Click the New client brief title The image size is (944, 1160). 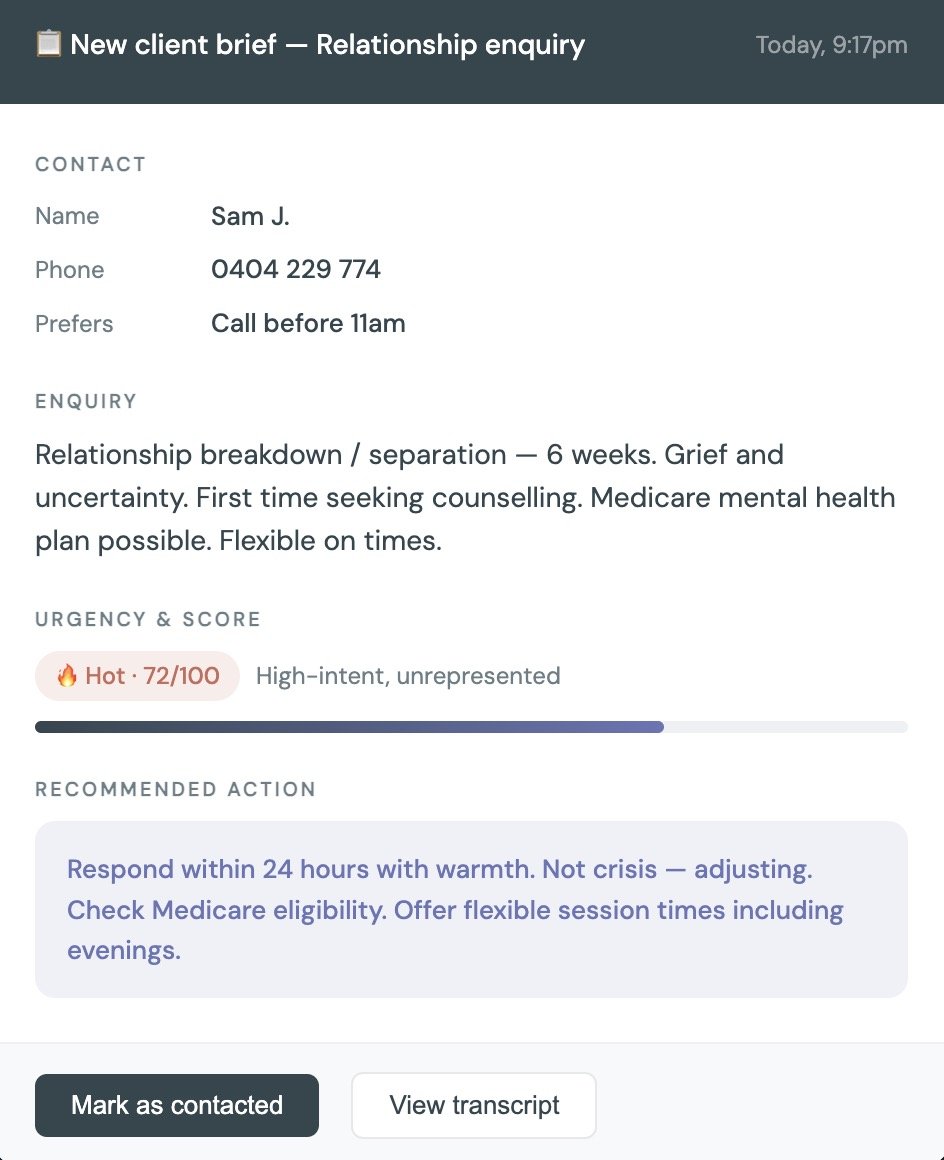328,44
